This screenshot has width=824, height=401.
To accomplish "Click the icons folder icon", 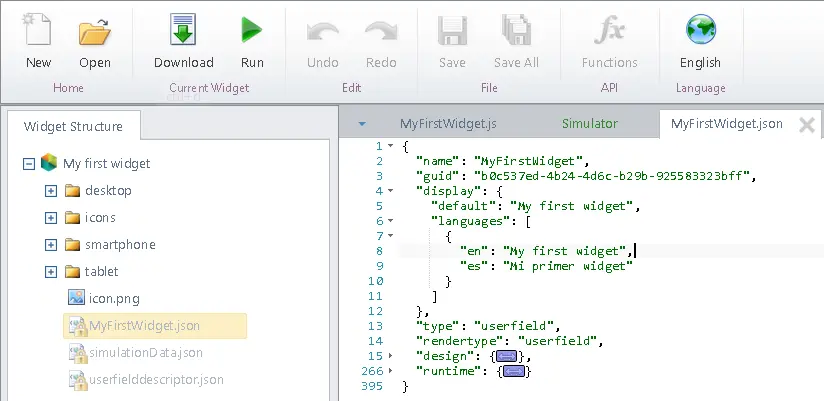I will point(73,217).
